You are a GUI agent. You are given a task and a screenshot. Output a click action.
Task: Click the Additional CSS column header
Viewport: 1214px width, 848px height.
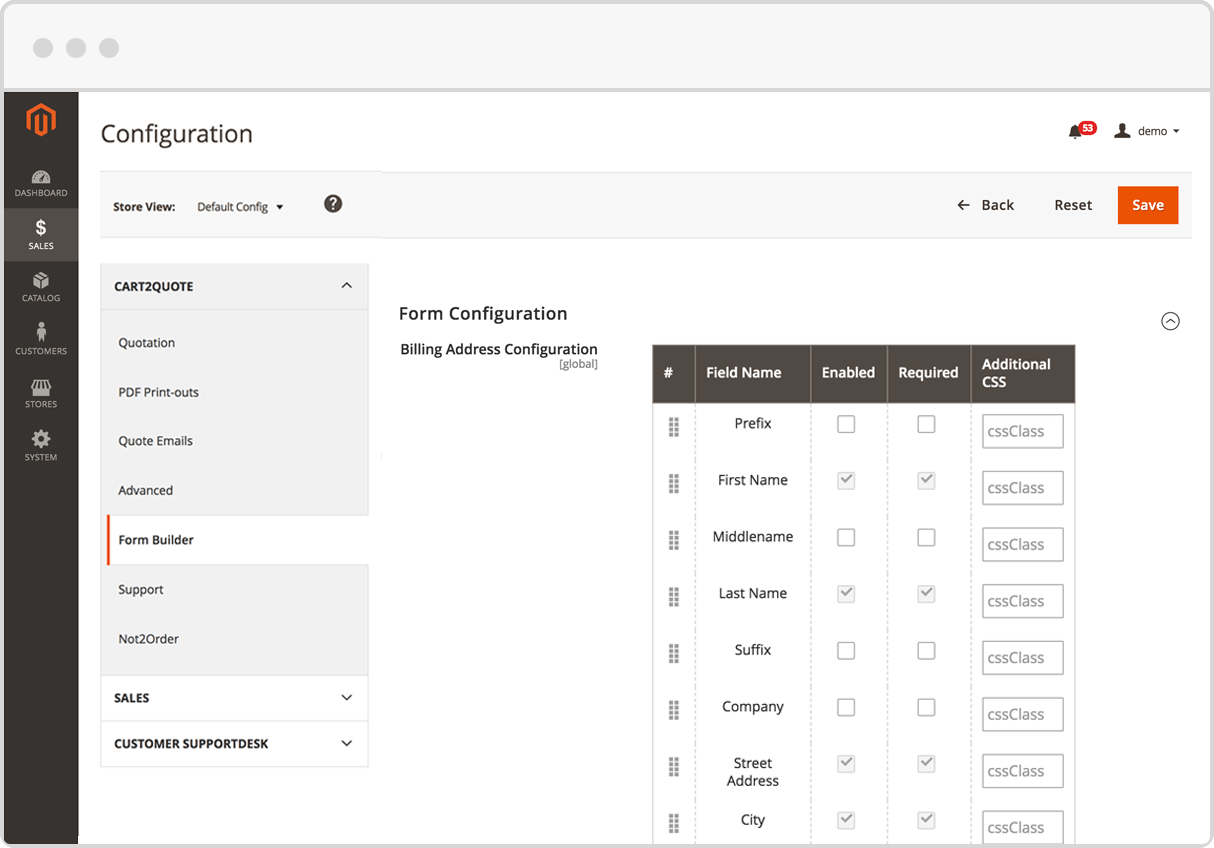click(1023, 373)
